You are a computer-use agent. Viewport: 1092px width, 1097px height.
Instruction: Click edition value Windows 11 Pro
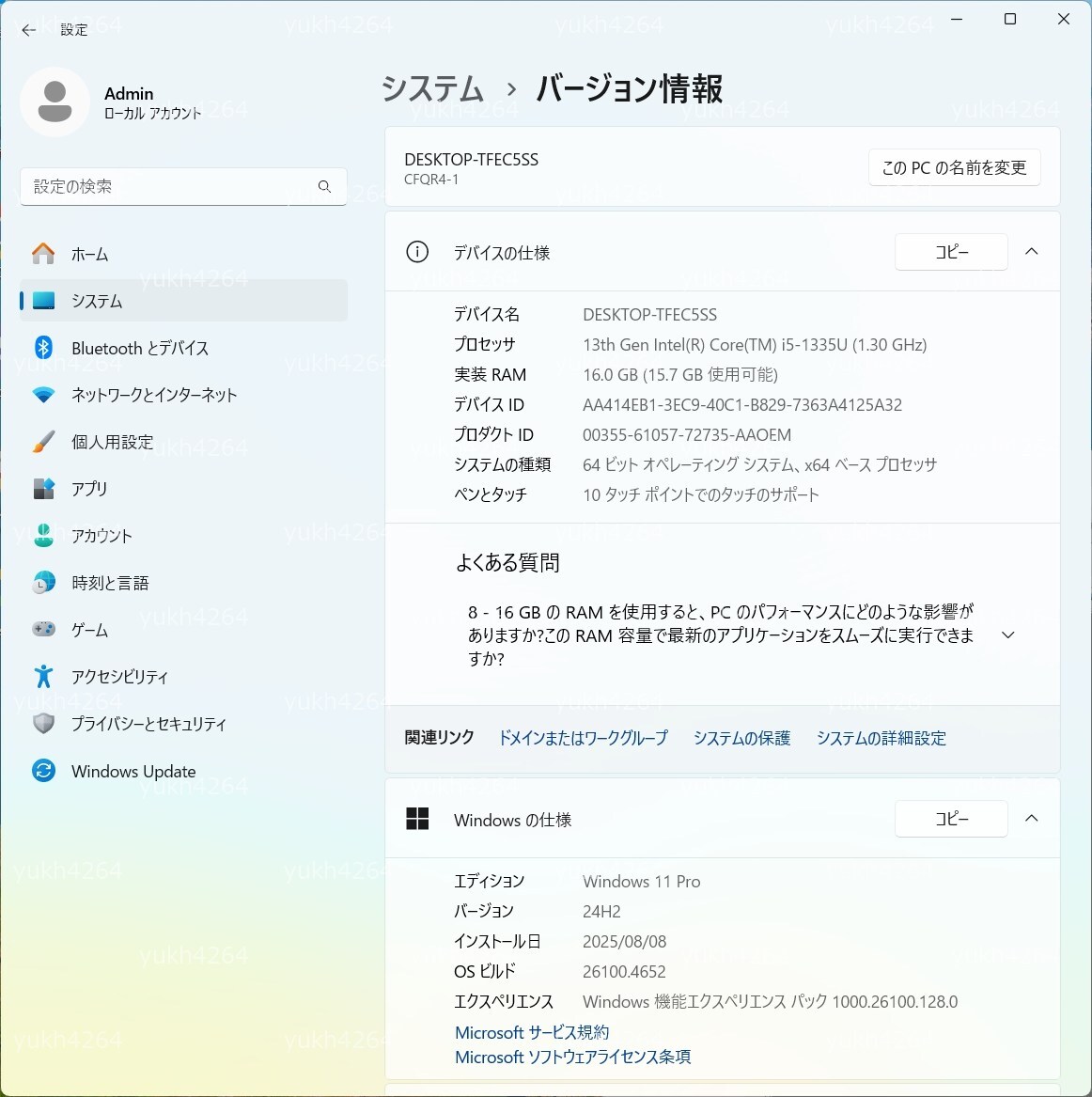point(642,882)
